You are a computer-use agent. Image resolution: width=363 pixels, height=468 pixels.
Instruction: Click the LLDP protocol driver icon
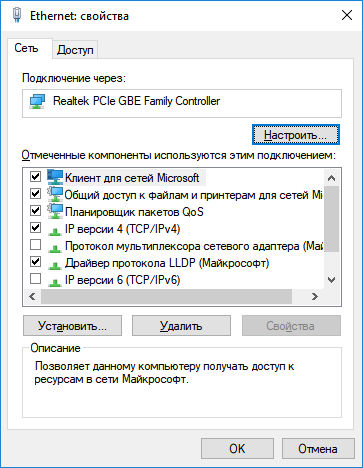(54, 265)
